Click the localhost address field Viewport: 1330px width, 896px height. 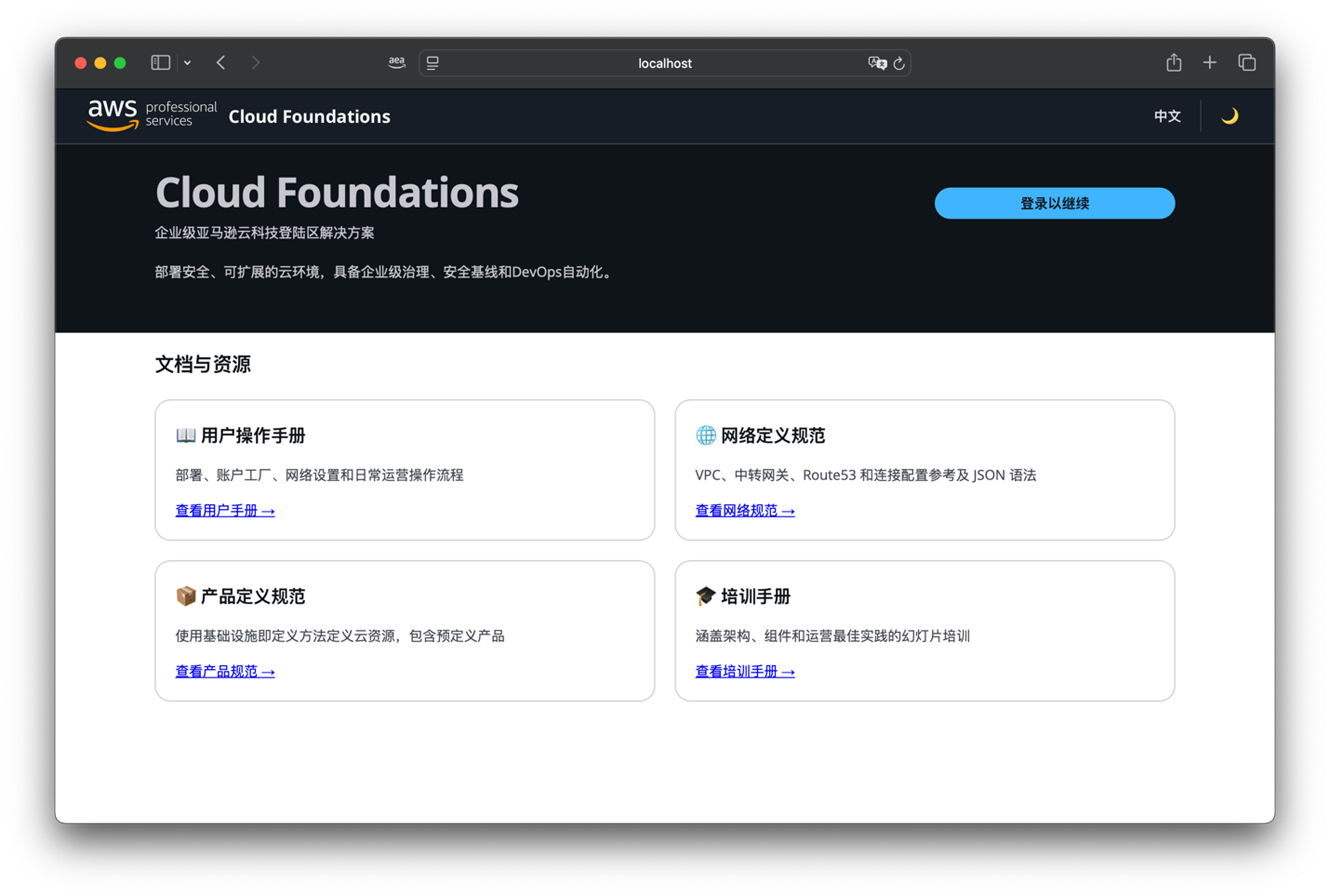tap(665, 63)
